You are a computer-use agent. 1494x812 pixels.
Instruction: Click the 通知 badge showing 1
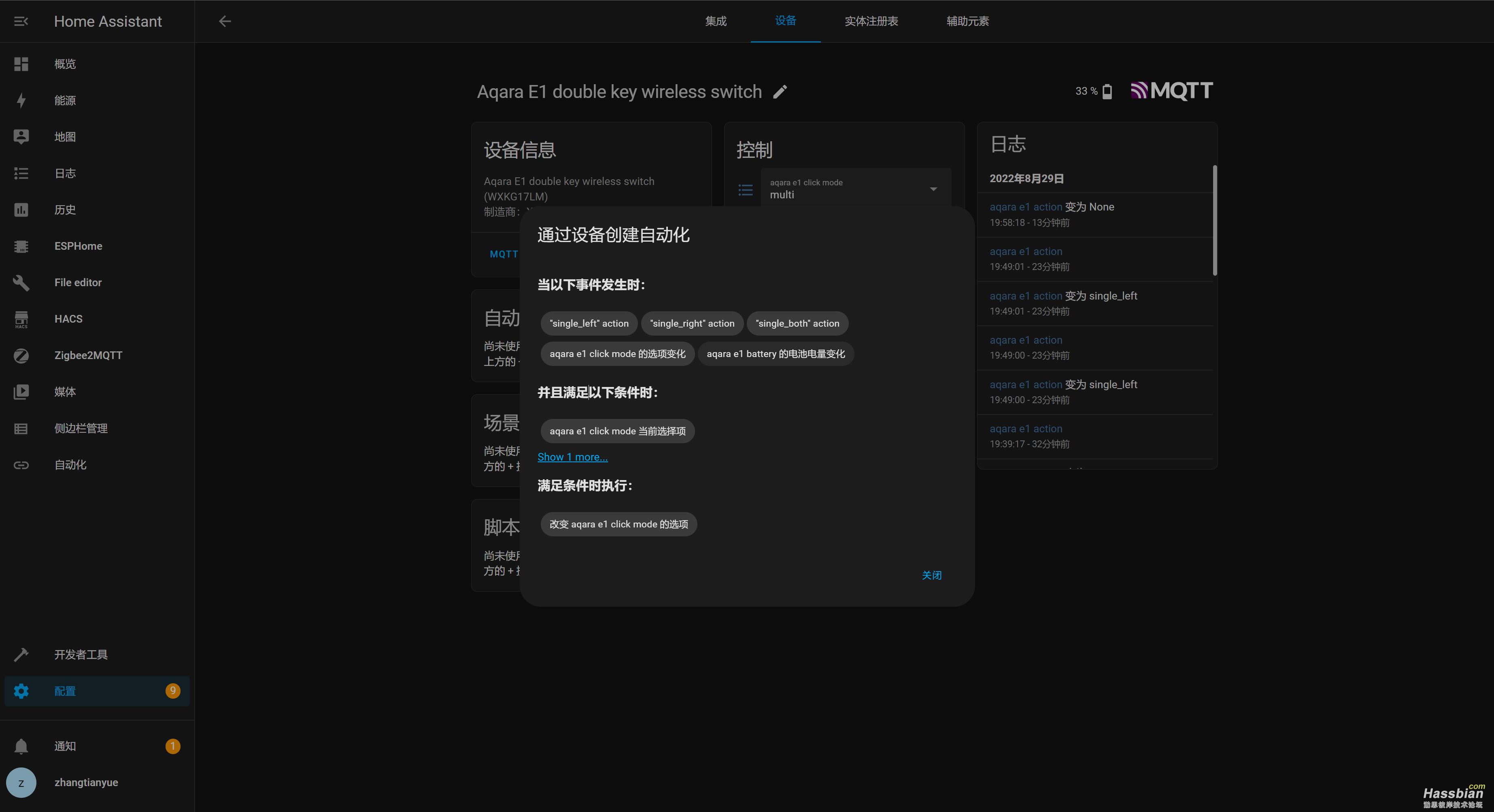pos(173,746)
